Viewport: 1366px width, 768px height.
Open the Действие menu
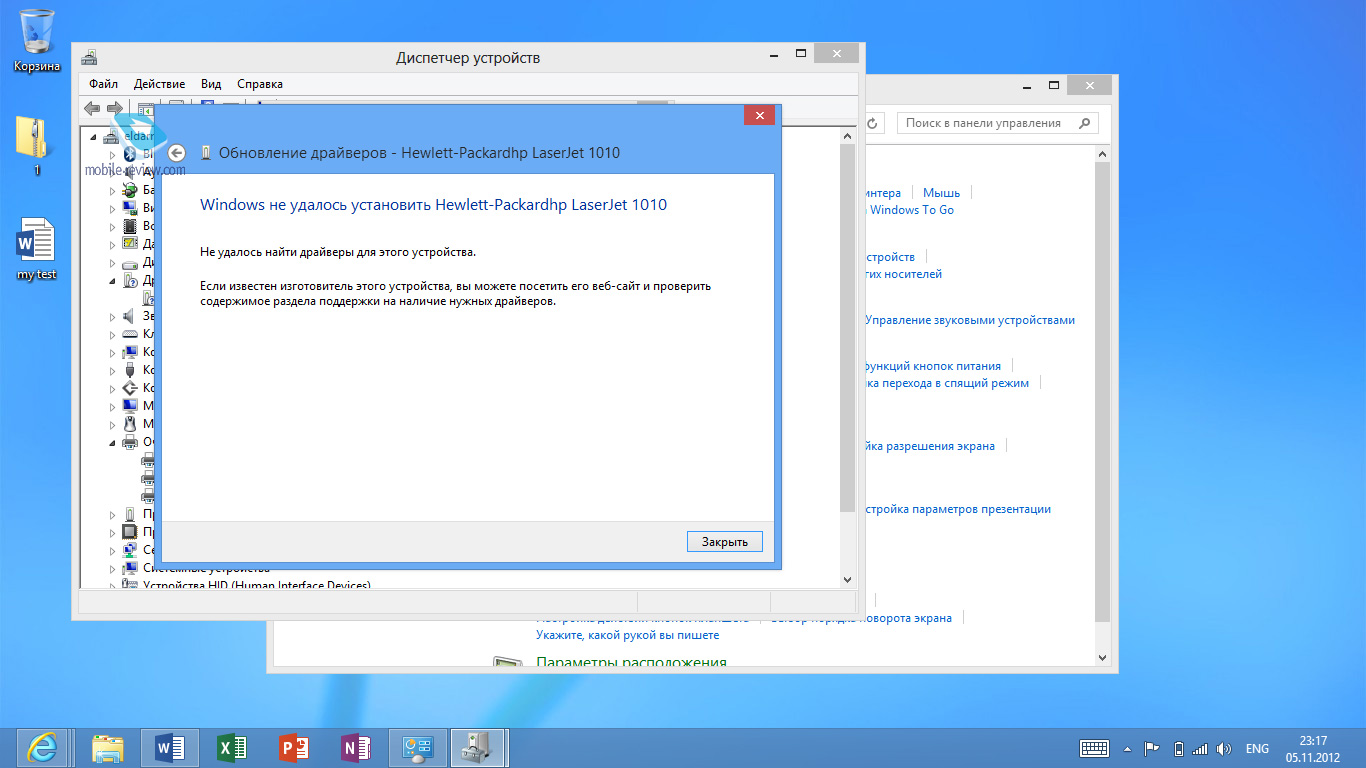(159, 84)
